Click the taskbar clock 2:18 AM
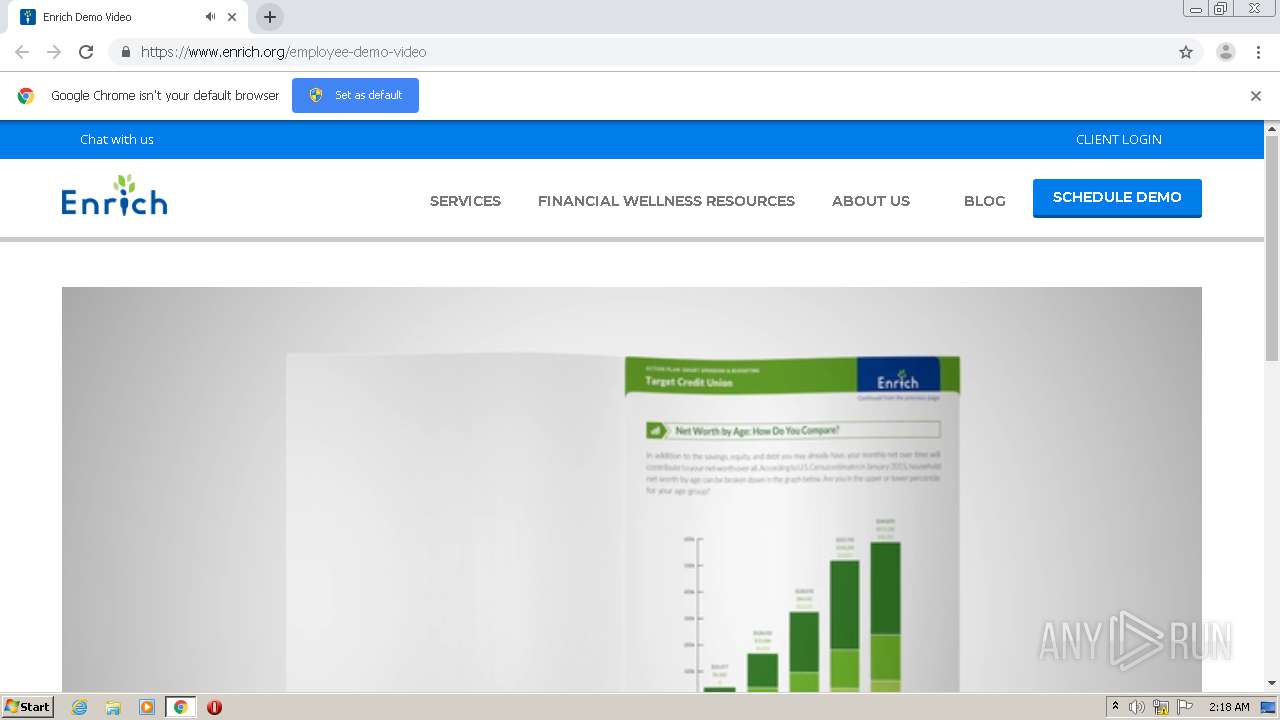This screenshot has width=1280, height=720. click(1229, 707)
